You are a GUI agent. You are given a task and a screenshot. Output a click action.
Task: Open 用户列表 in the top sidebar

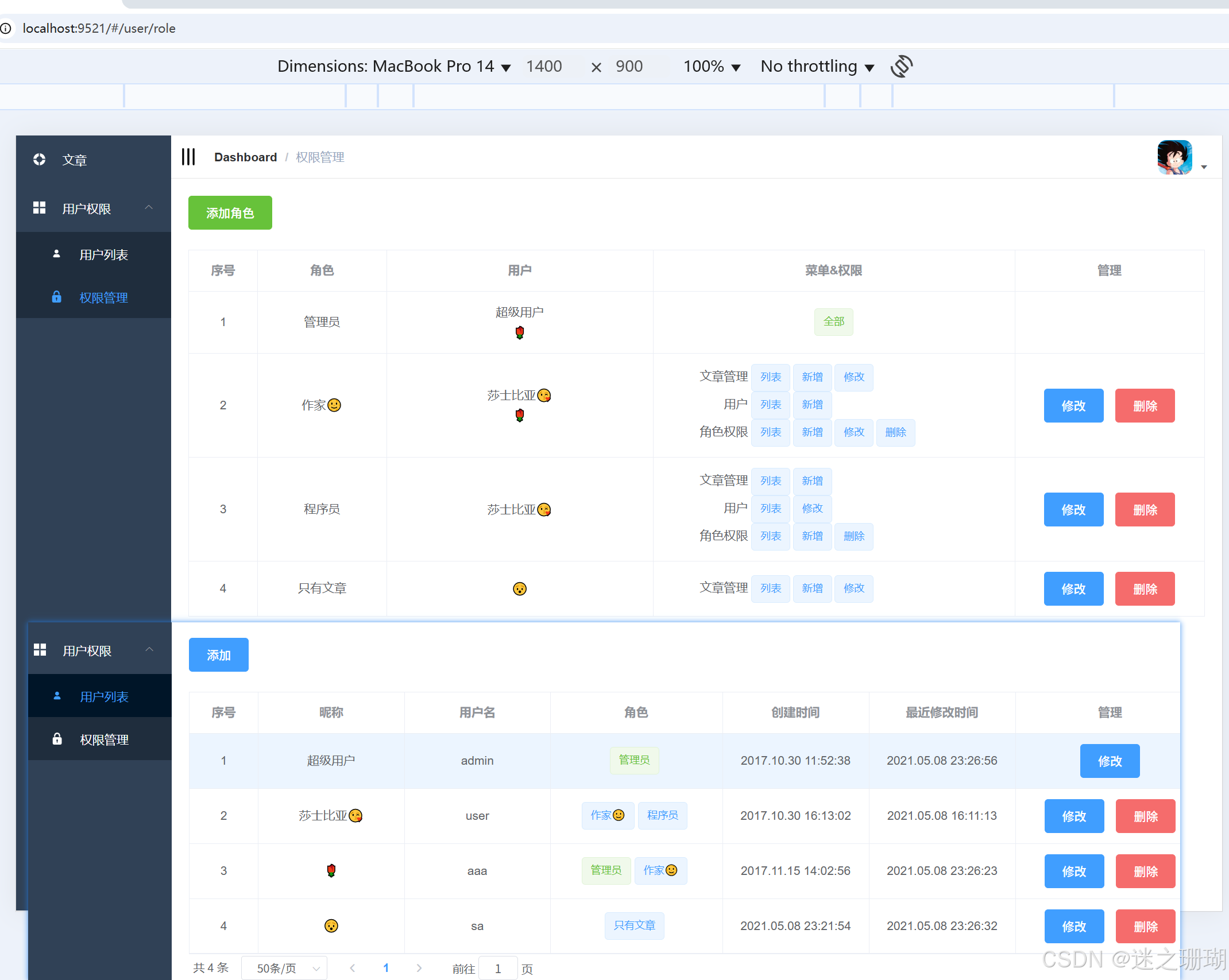[103, 254]
